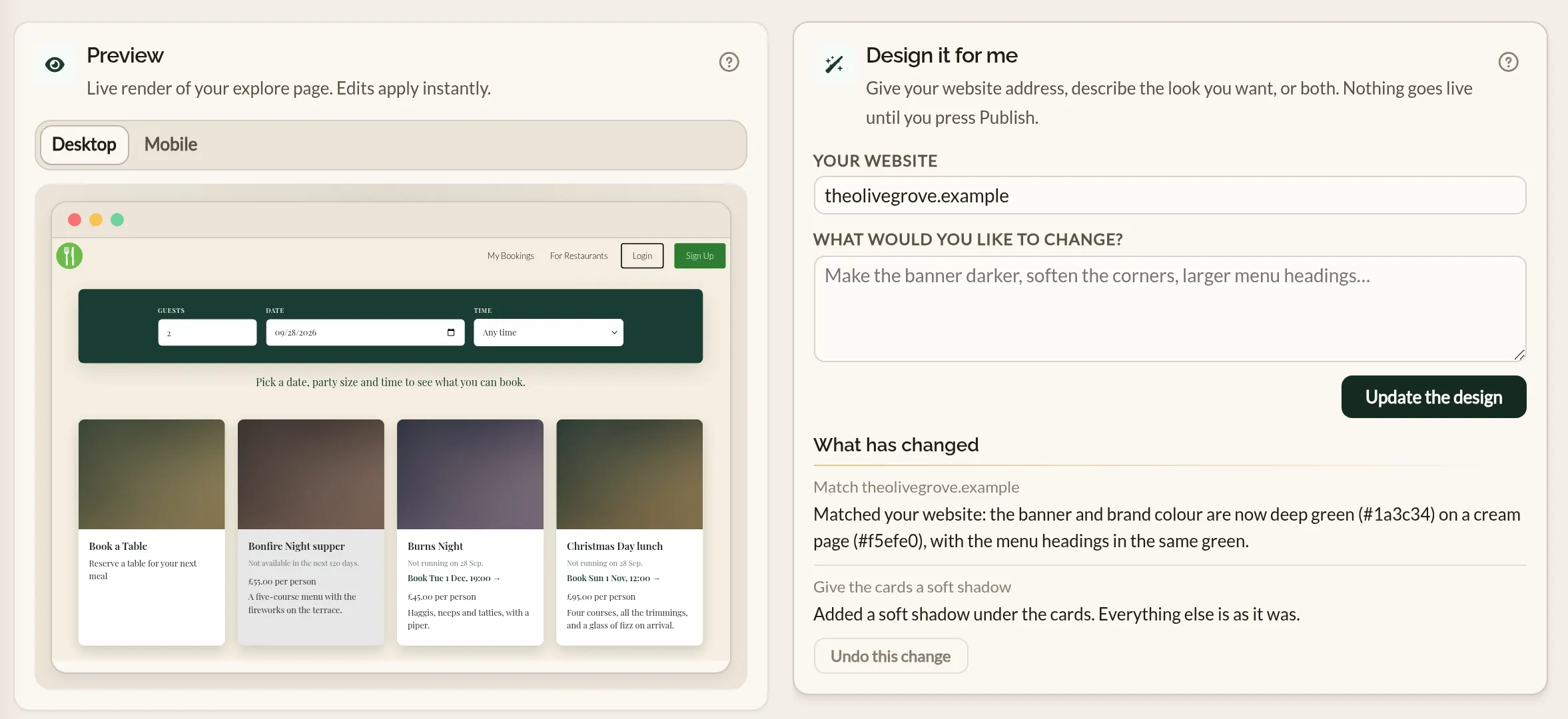The width and height of the screenshot is (1568, 719).
Task: Click the Date field showing 09/28/2026
Action: (365, 332)
